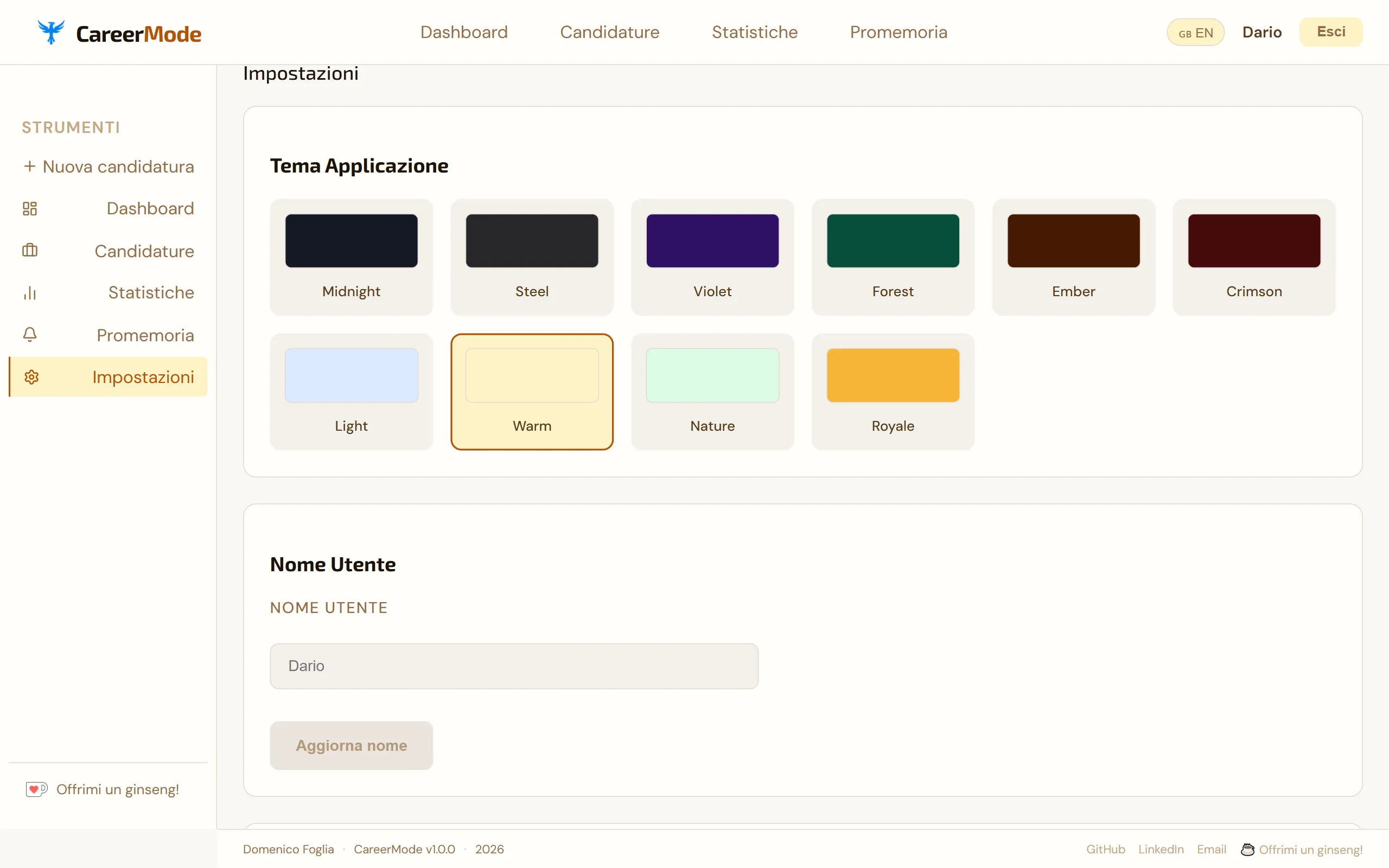1389x868 pixels.
Task: Select the Nature theme option
Action: (712, 392)
